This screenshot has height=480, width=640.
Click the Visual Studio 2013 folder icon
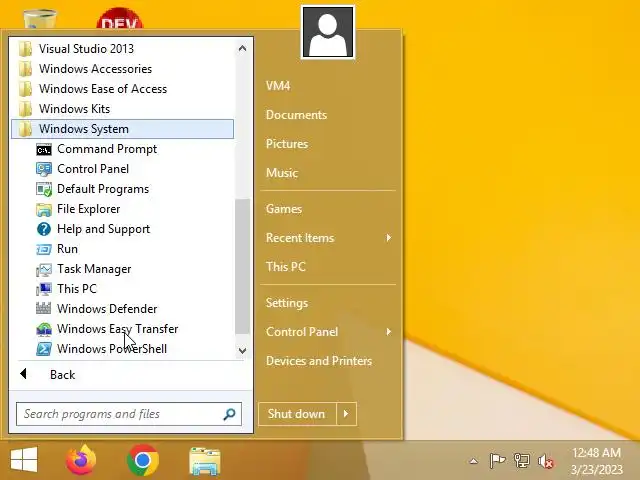pyautogui.click(x=25, y=49)
